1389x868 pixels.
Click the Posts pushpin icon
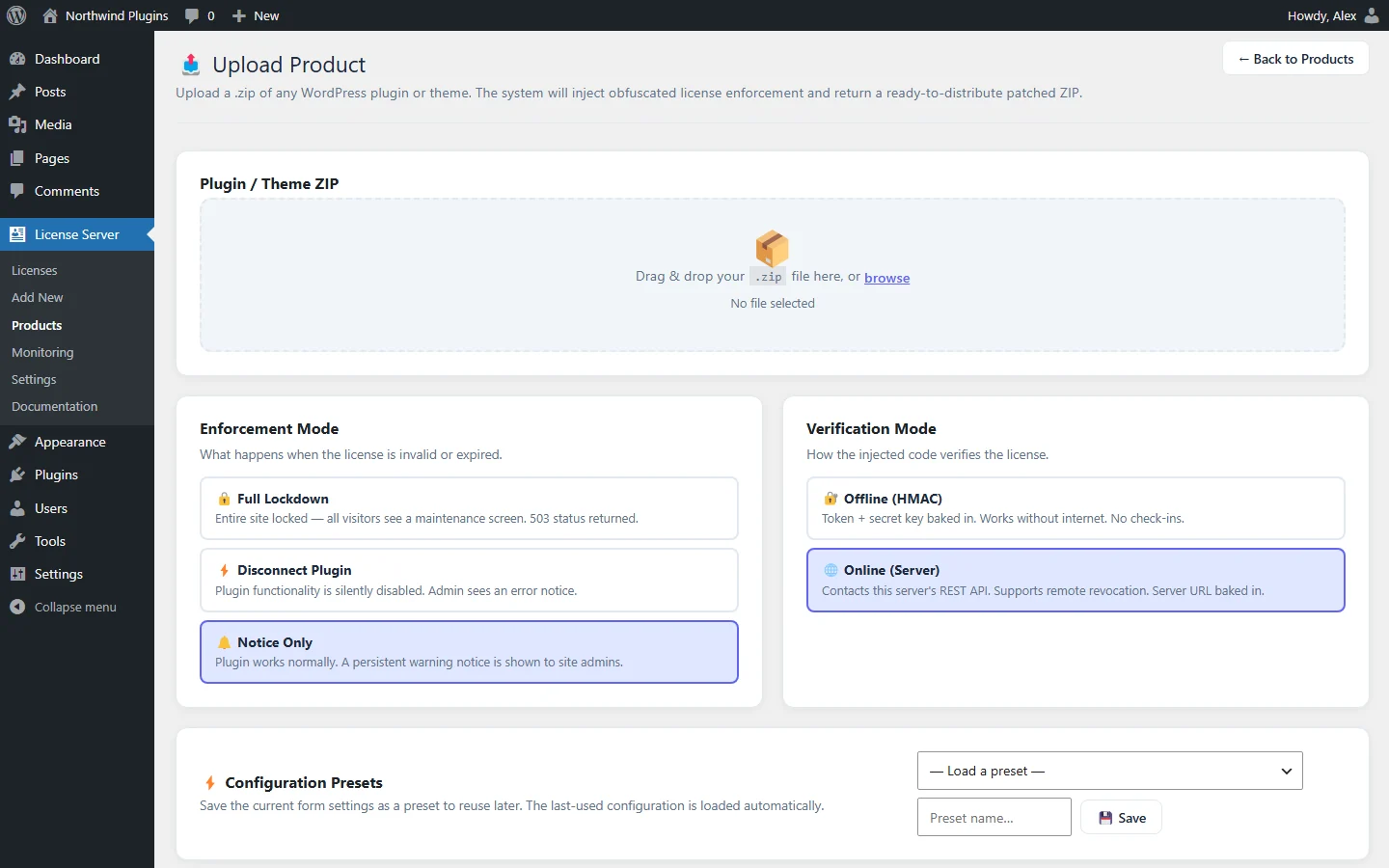coord(17,92)
